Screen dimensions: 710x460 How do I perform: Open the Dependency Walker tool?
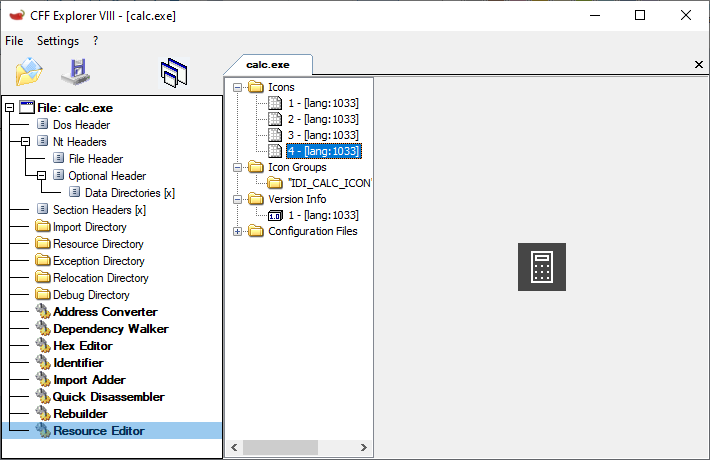(111, 328)
